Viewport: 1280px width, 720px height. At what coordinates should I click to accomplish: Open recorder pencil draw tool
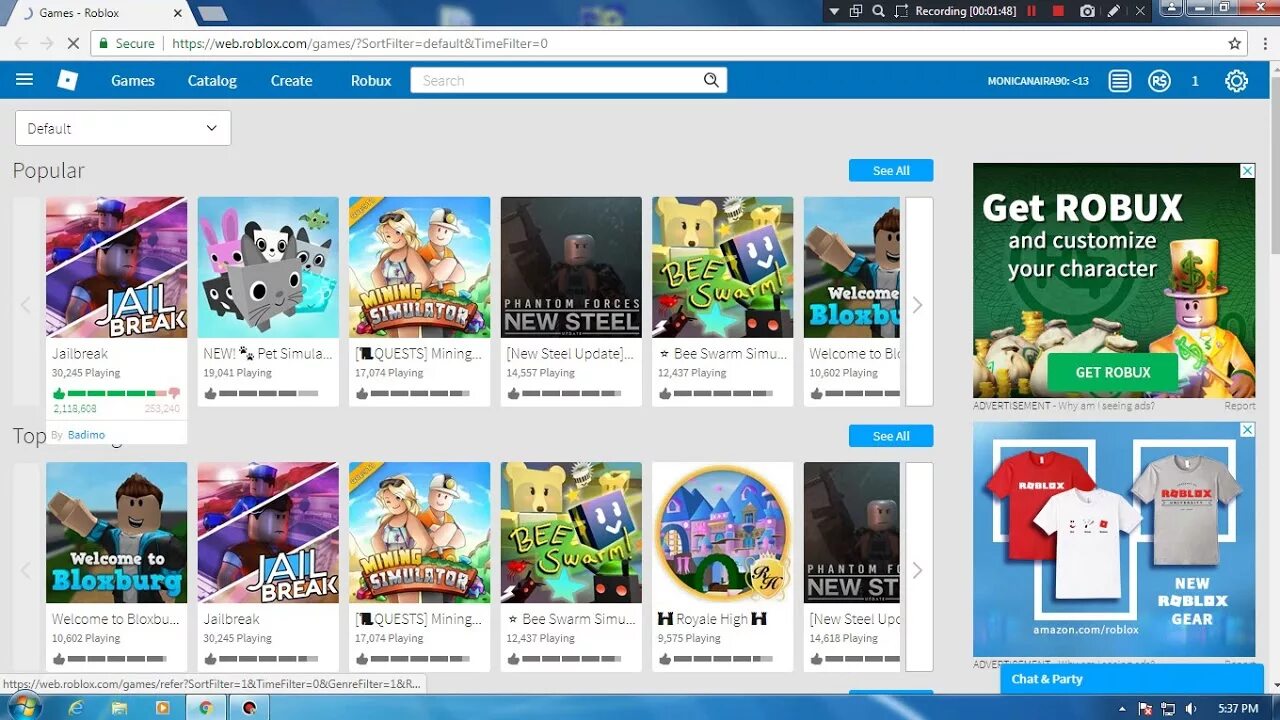click(x=1114, y=11)
